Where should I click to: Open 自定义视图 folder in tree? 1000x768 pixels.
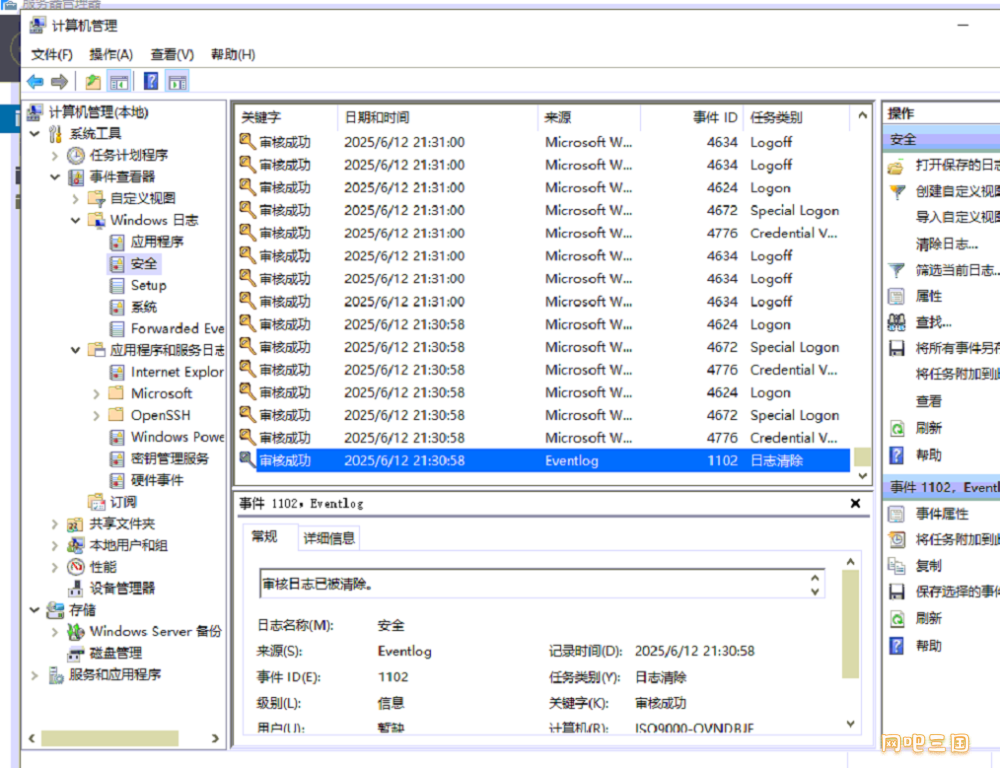(x=143, y=198)
